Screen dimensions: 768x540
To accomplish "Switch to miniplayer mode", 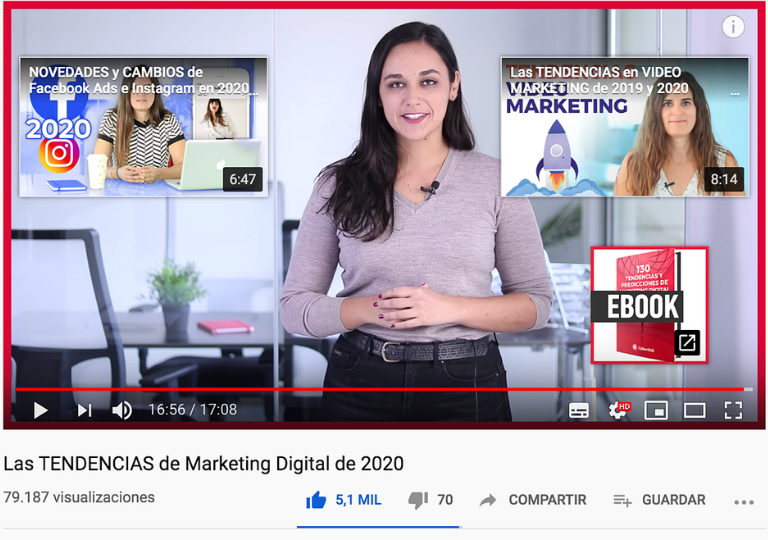I will pyautogui.click(x=656, y=410).
